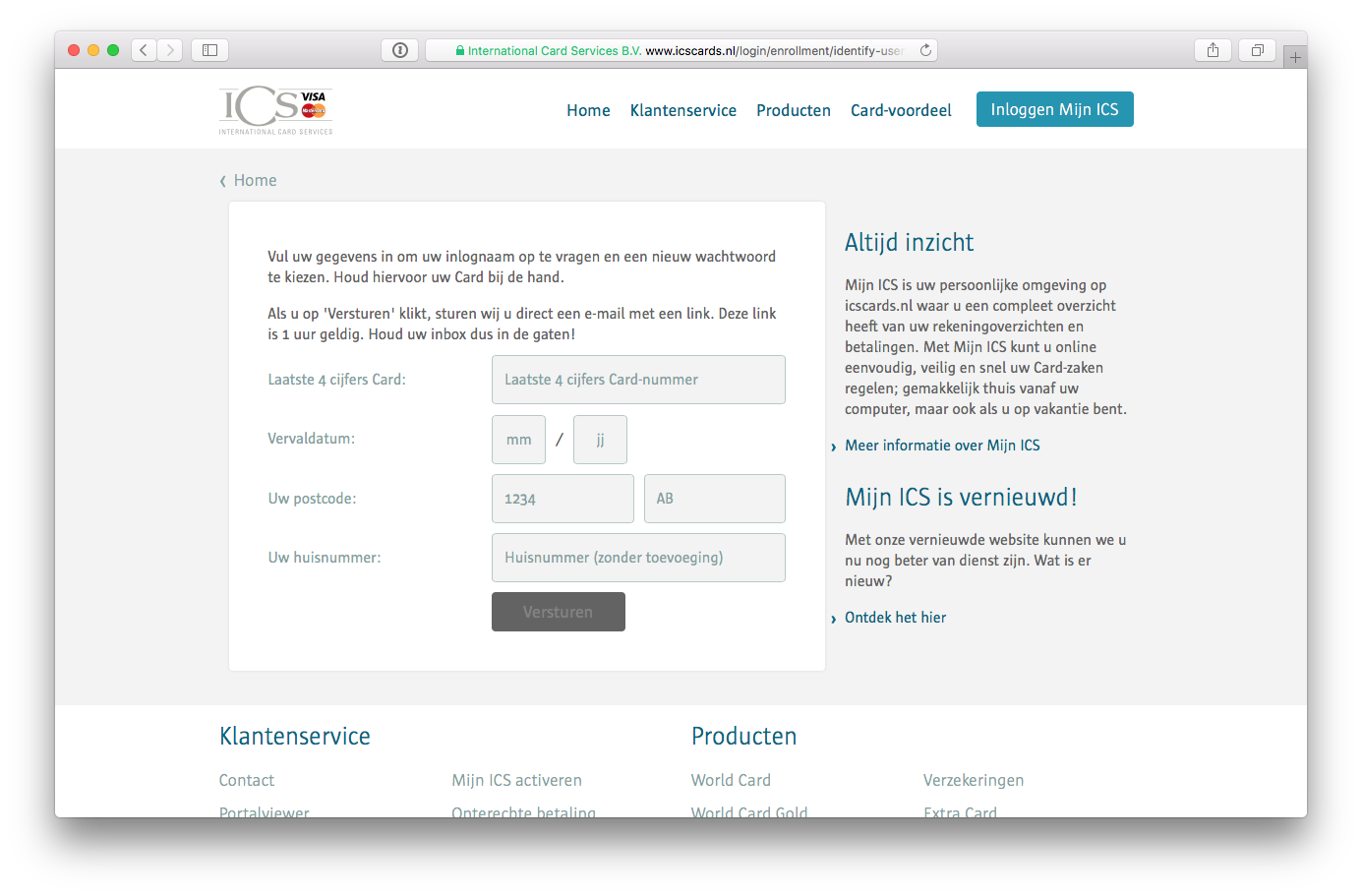
Task: Open a new tab with plus button
Action: click(1295, 58)
